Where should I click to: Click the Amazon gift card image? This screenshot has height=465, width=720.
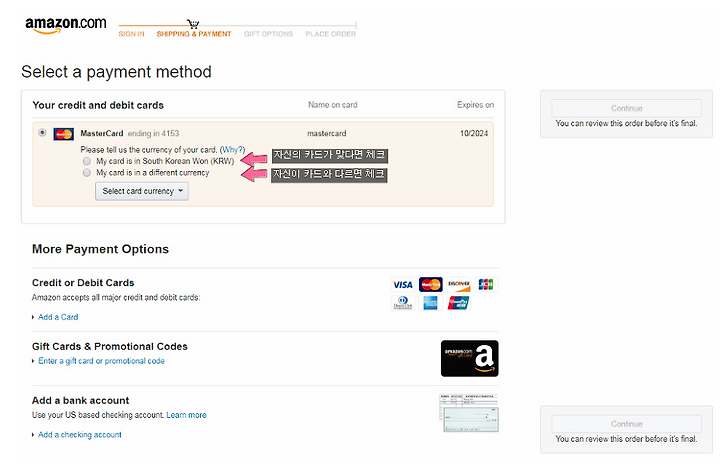tap(469, 359)
